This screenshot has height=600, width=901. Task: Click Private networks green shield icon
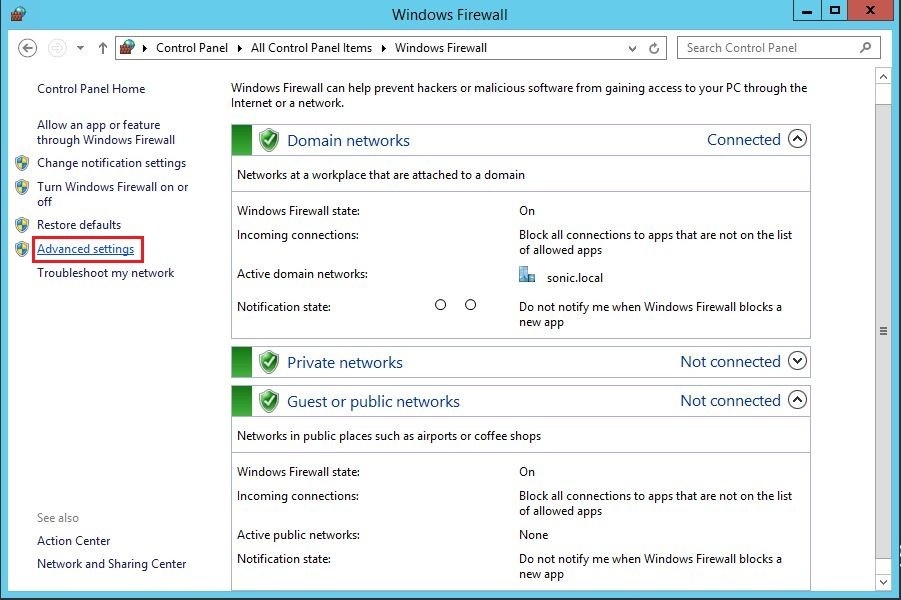pos(268,361)
